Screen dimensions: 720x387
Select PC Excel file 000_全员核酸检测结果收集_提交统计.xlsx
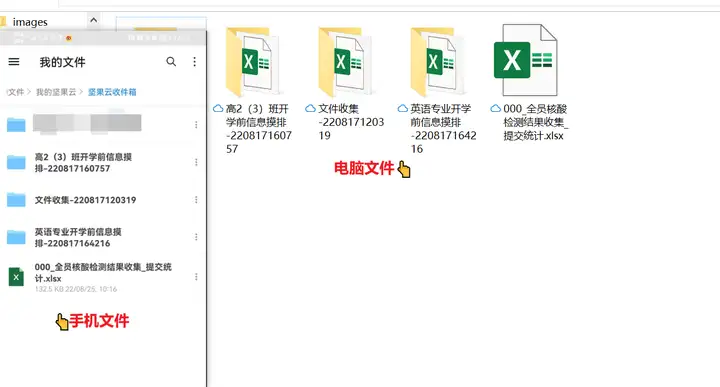(526, 60)
